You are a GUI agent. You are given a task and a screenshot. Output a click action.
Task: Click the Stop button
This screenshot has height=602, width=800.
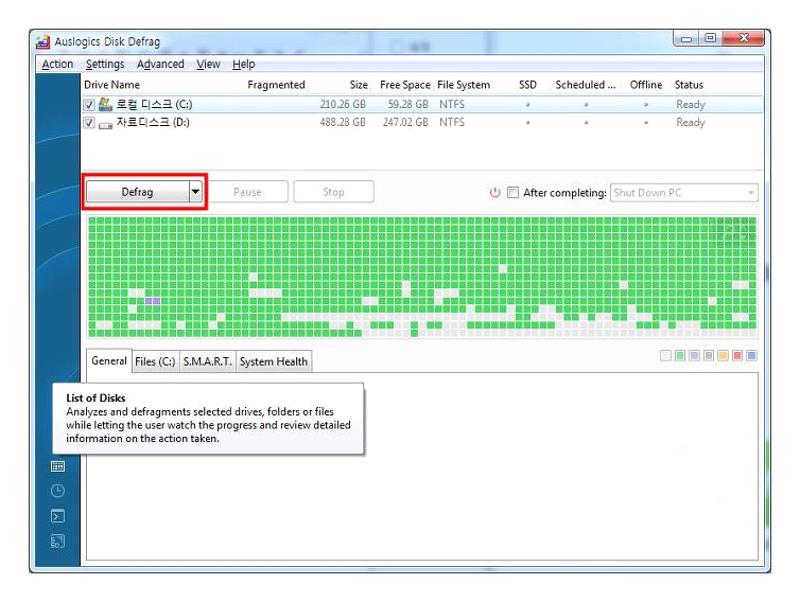point(334,192)
